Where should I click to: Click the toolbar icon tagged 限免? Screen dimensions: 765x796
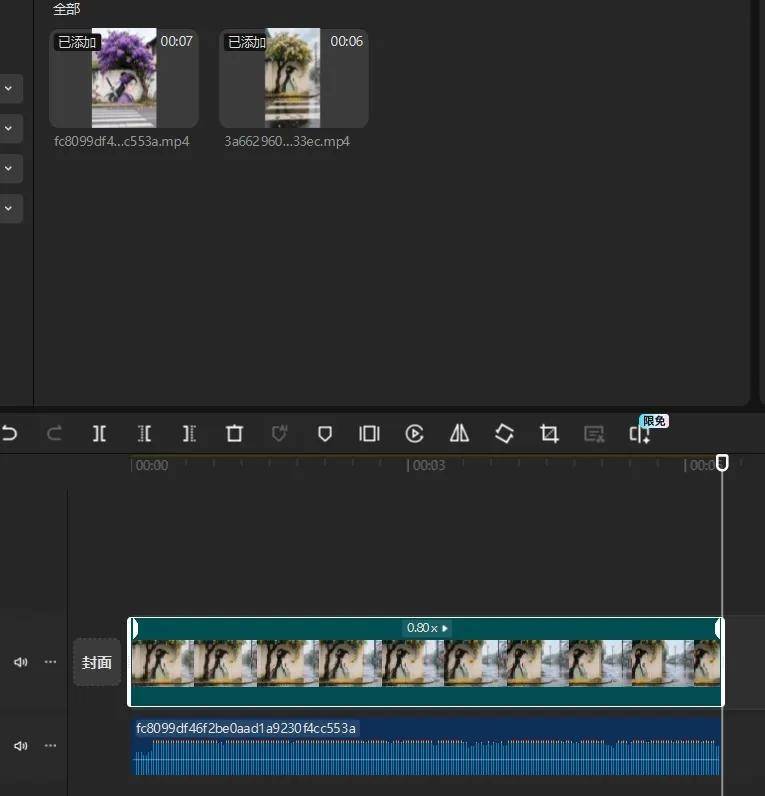coord(640,434)
